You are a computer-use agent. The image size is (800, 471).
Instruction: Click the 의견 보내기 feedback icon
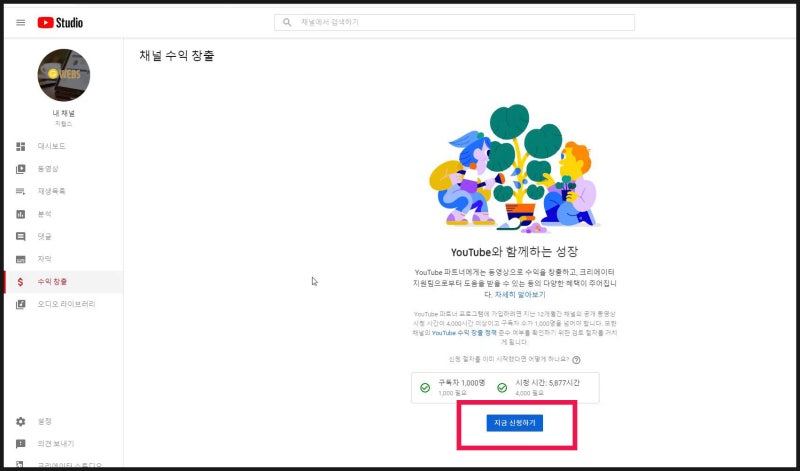[20, 444]
